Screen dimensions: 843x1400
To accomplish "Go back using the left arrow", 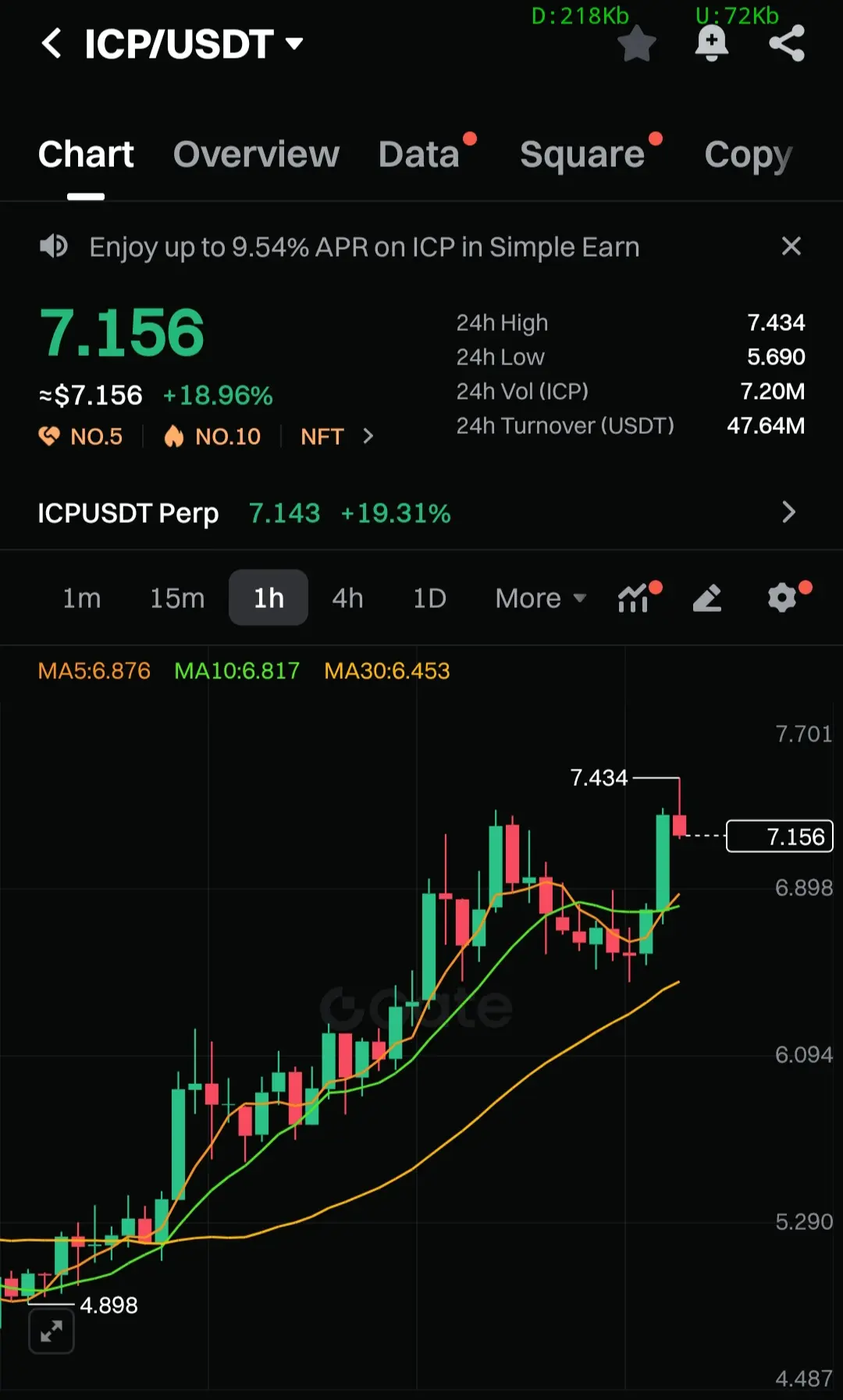I will (52, 44).
